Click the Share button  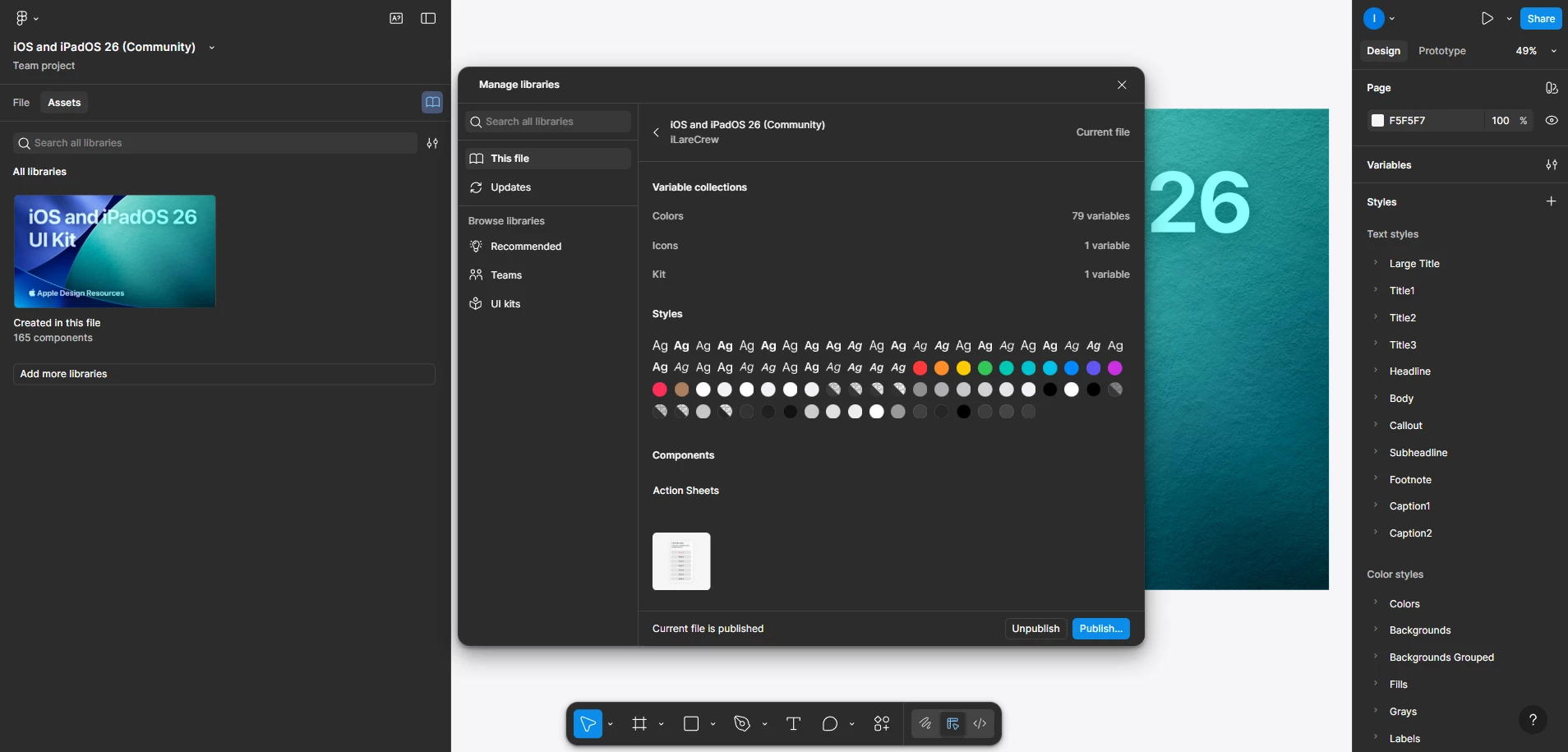1541,18
